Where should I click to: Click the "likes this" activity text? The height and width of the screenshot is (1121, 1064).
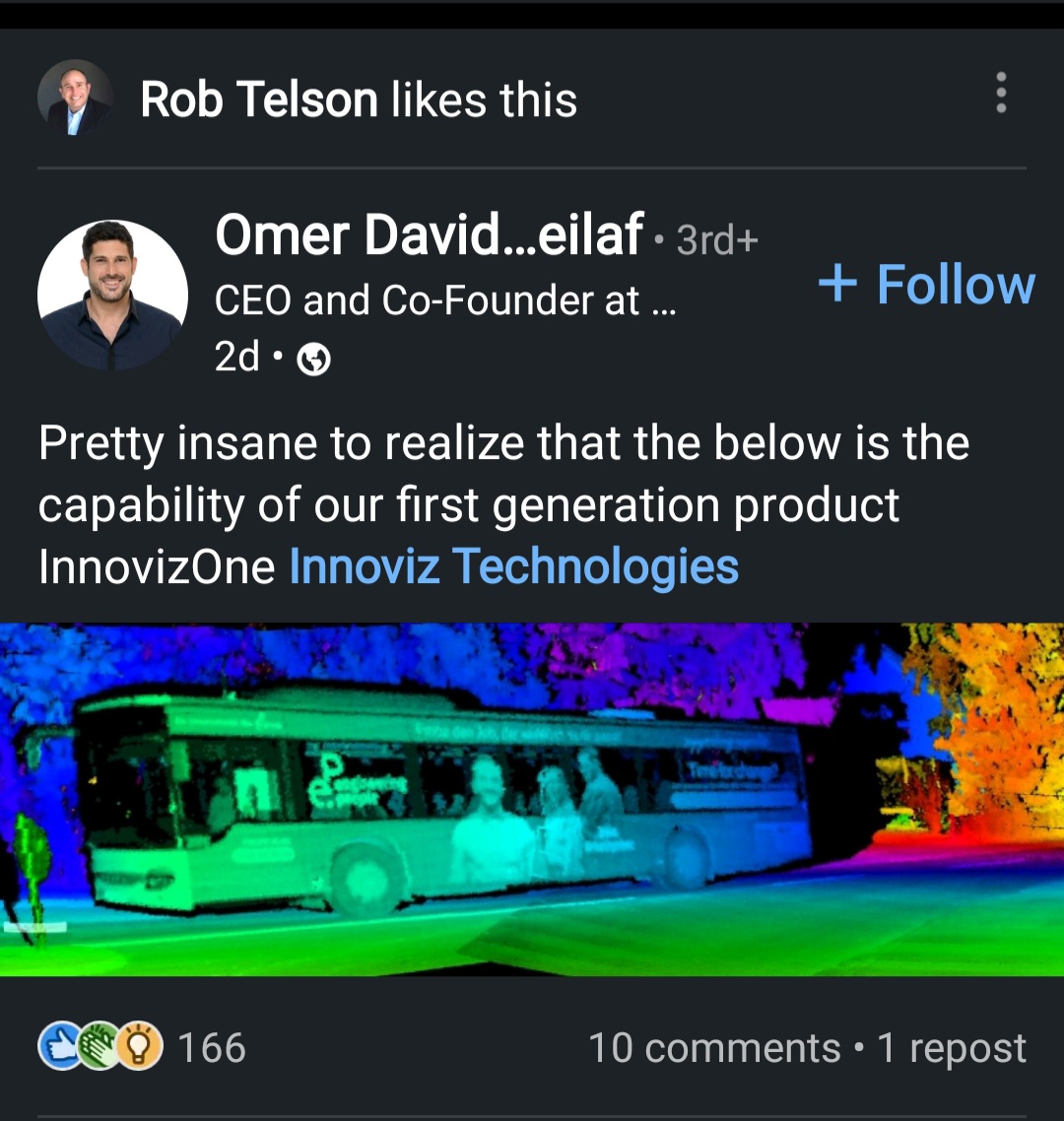click(x=484, y=99)
